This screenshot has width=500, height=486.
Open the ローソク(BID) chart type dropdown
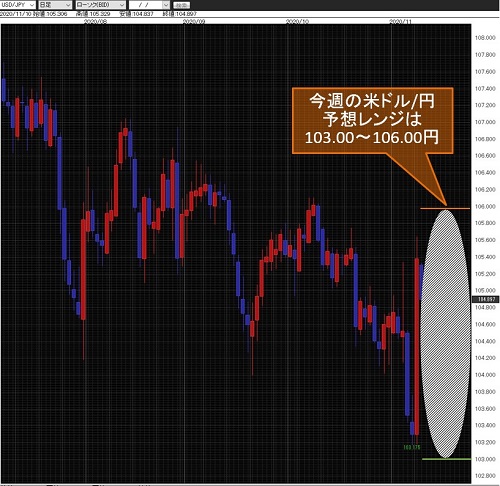(x=100, y=5)
